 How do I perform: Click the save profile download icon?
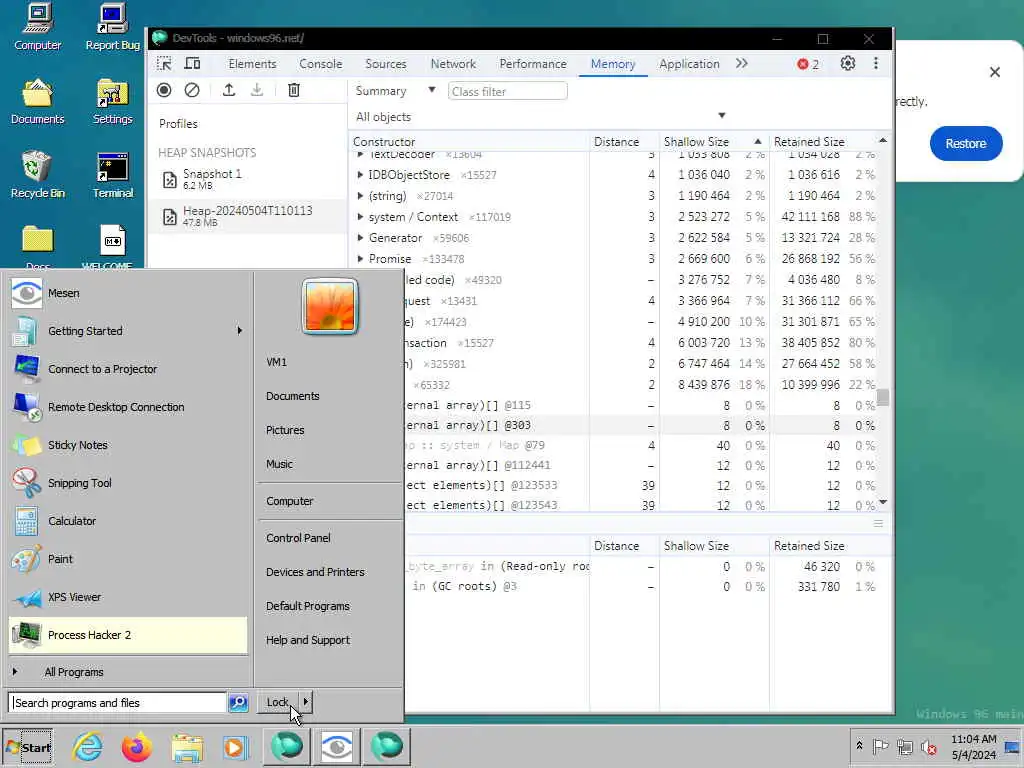coord(257,90)
